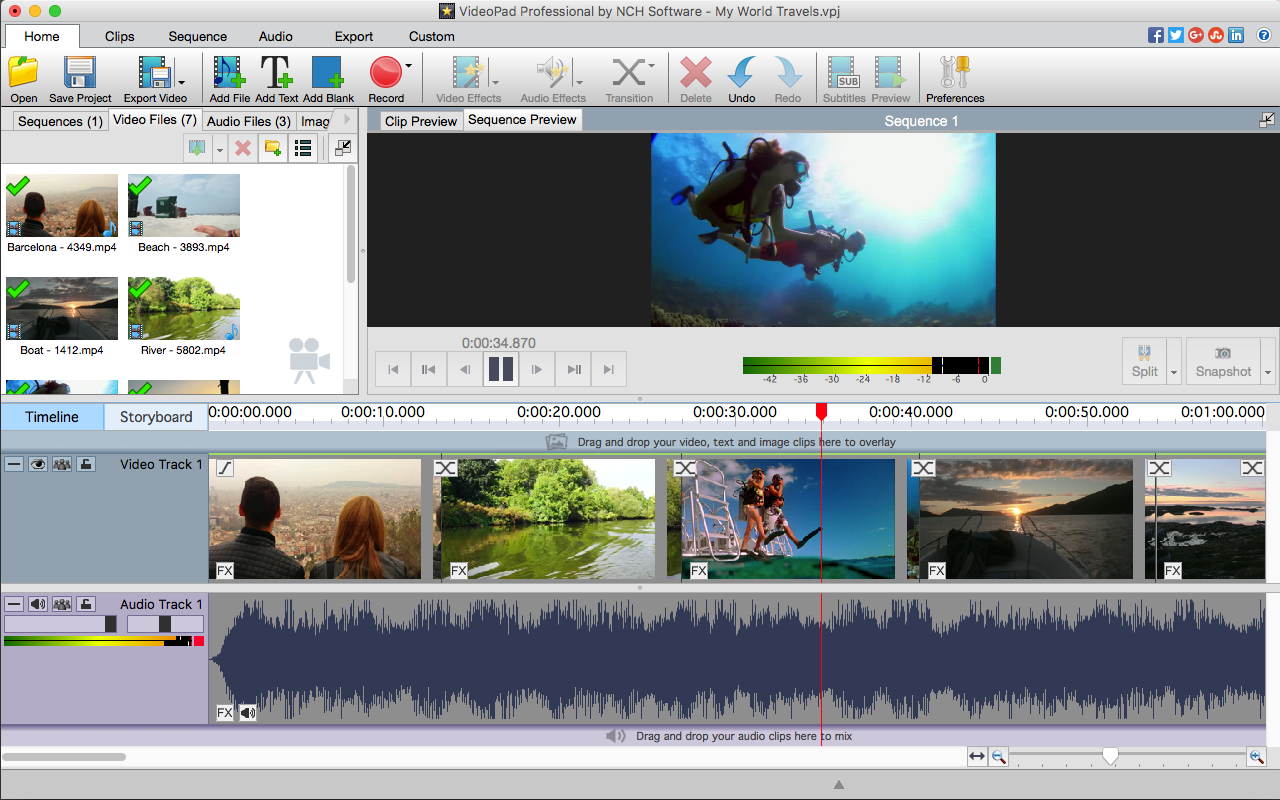1280x800 pixels.
Task: Take a Snapshot of the preview
Action: tap(1222, 360)
